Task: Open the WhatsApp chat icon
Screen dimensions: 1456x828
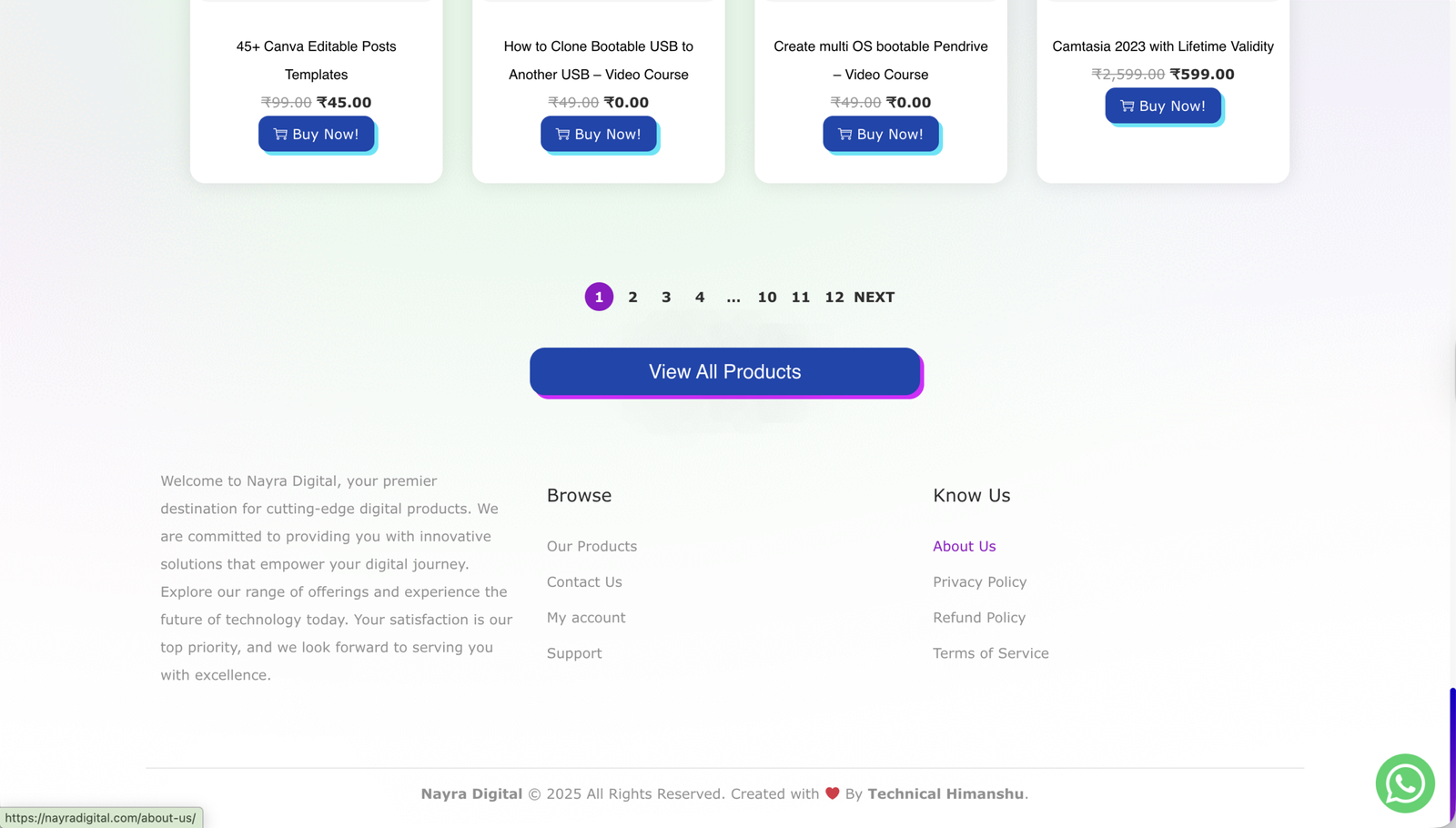Action: click(1404, 783)
